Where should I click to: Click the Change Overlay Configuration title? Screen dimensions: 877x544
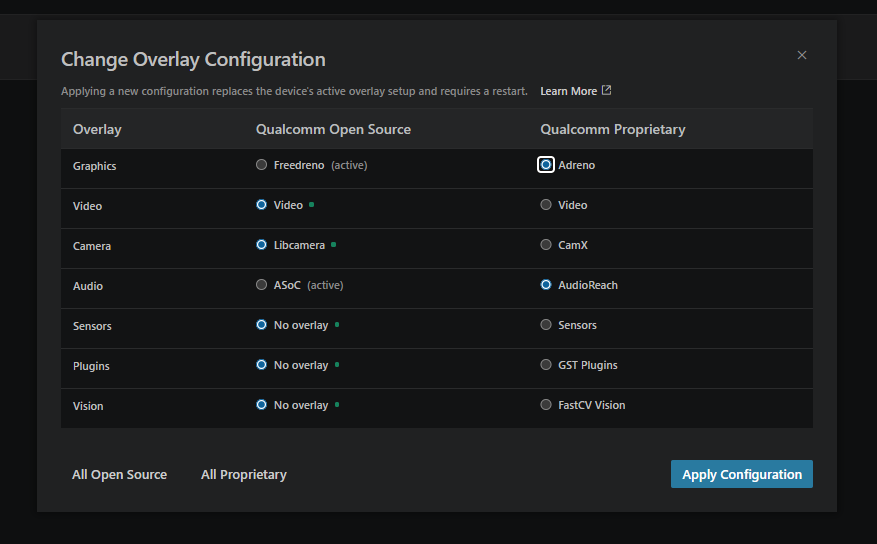coord(193,59)
